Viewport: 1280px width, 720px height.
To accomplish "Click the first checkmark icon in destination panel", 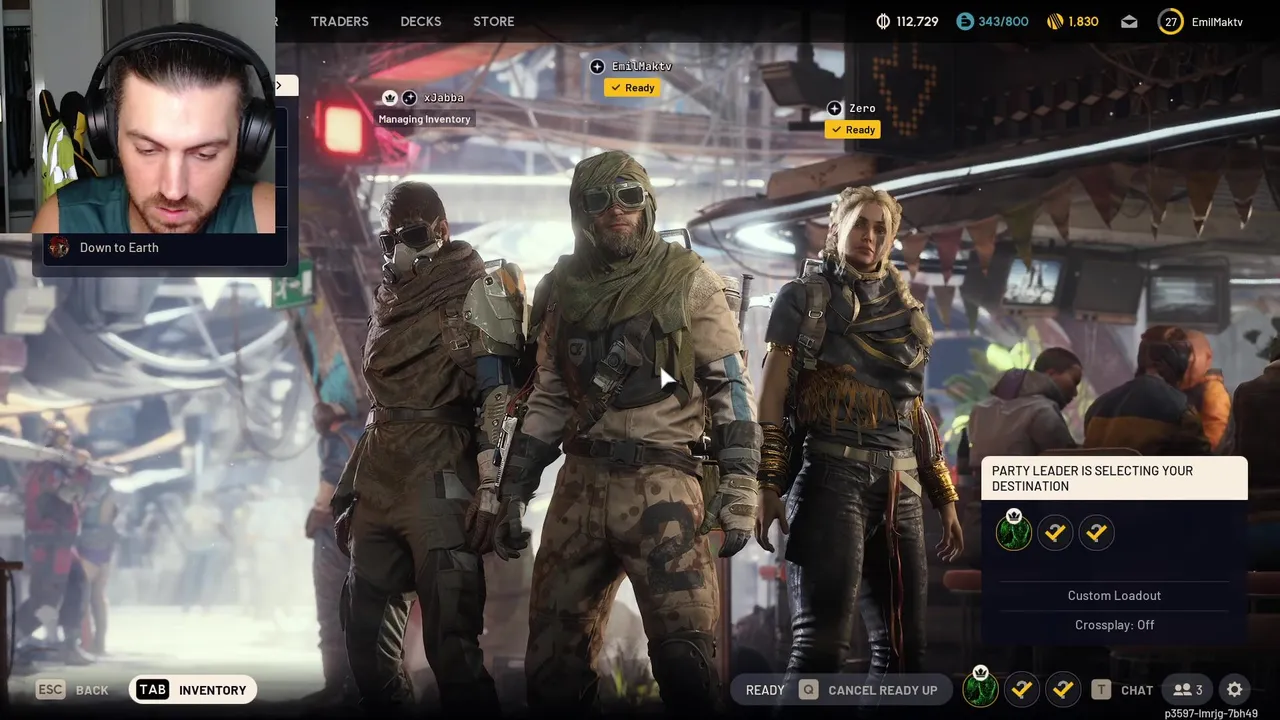I will (1055, 533).
